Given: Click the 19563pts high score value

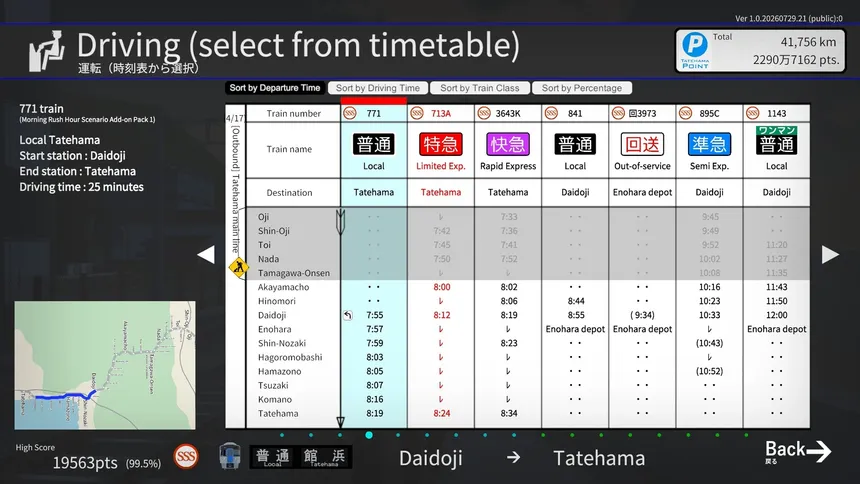Looking at the screenshot, I should click(x=85, y=463).
